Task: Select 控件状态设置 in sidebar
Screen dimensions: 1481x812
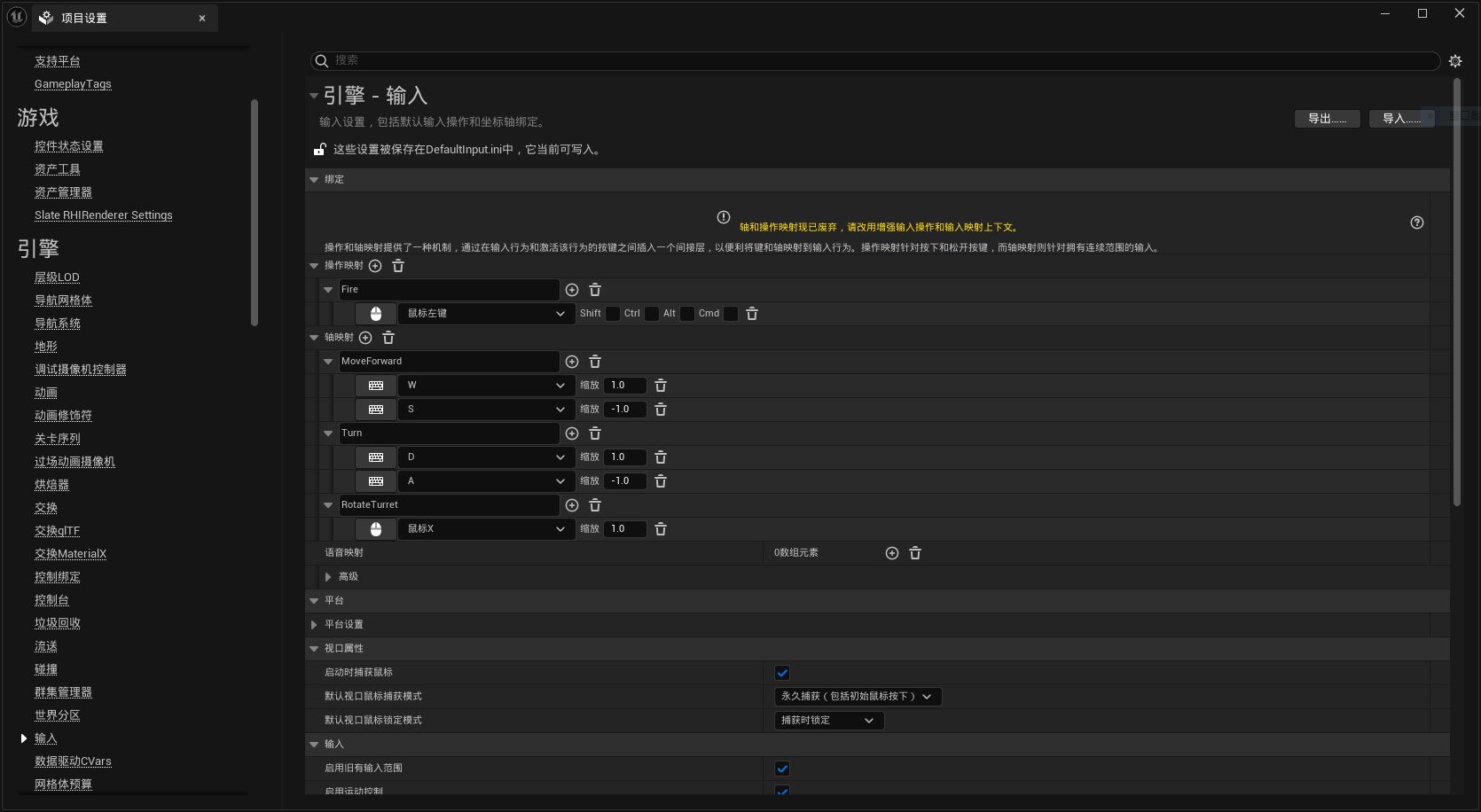Action: (x=69, y=146)
